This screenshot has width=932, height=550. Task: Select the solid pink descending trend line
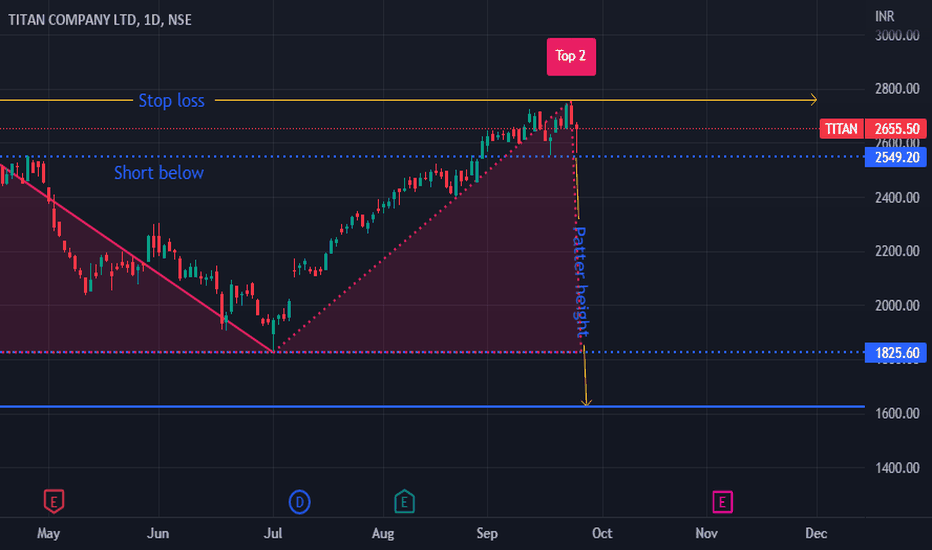[137, 259]
